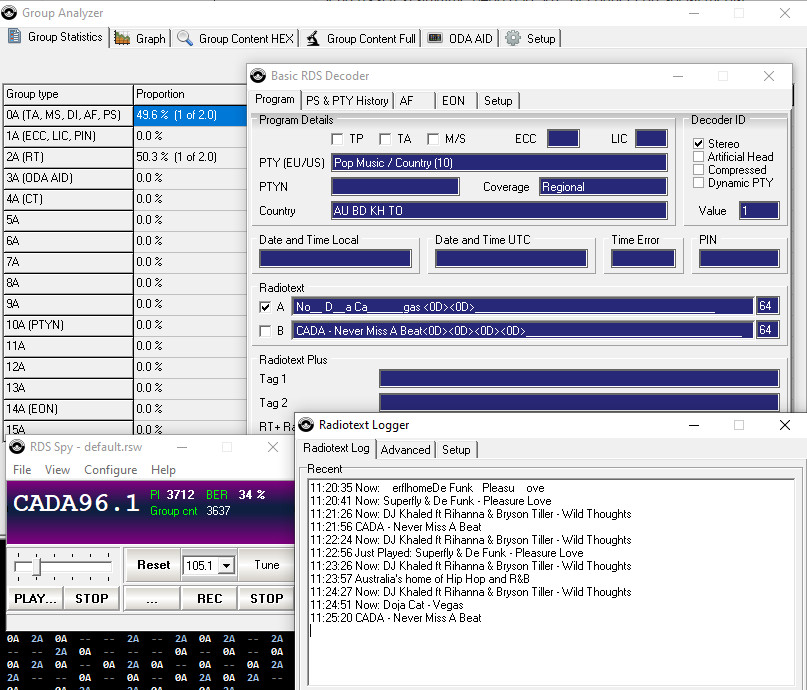Tick the Radiotext B checkbox
The height and width of the screenshot is (690, 807).
(x=265, y=331)
